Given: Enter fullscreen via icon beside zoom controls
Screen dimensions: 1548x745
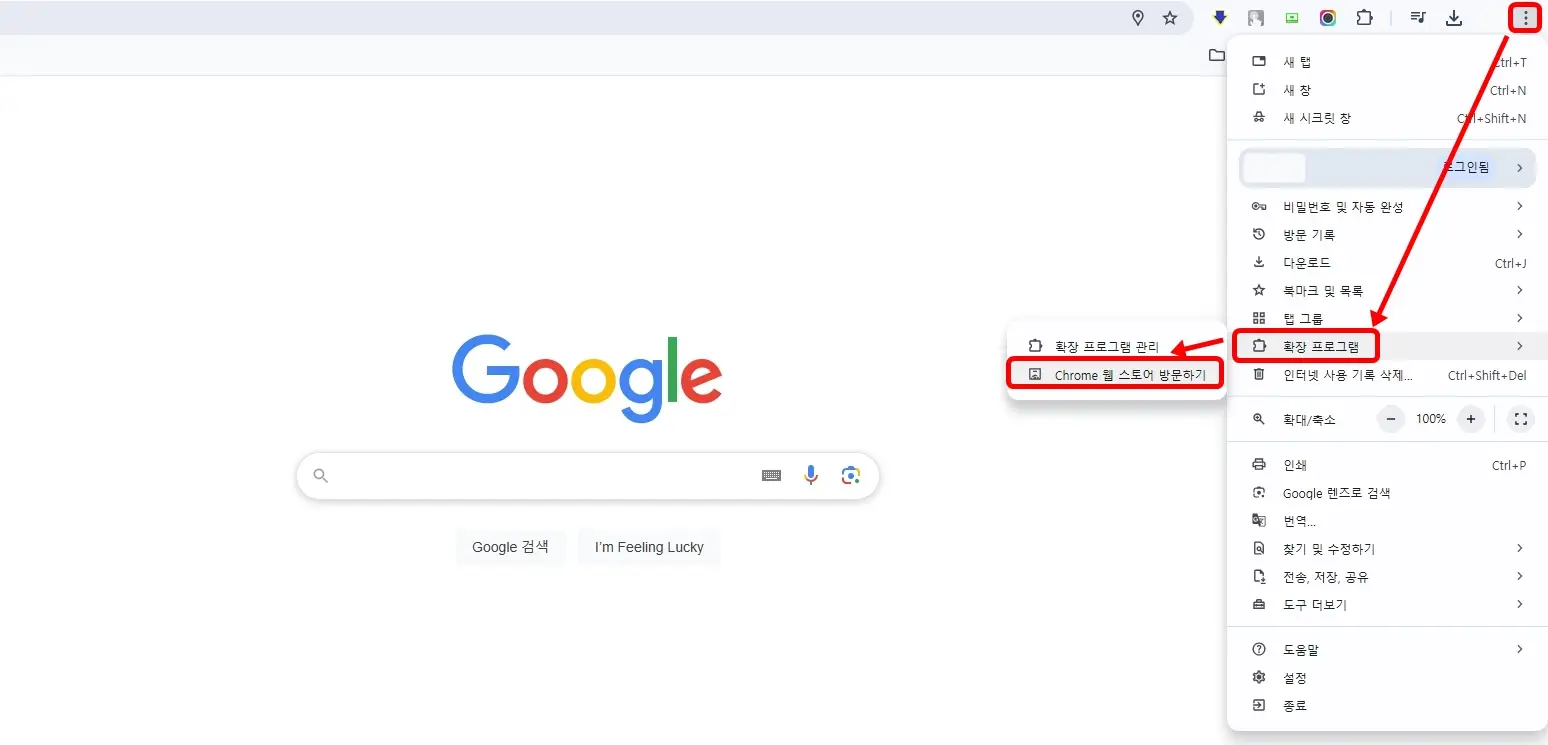Looking at the screenshot, I should (x=1520, y=419).
